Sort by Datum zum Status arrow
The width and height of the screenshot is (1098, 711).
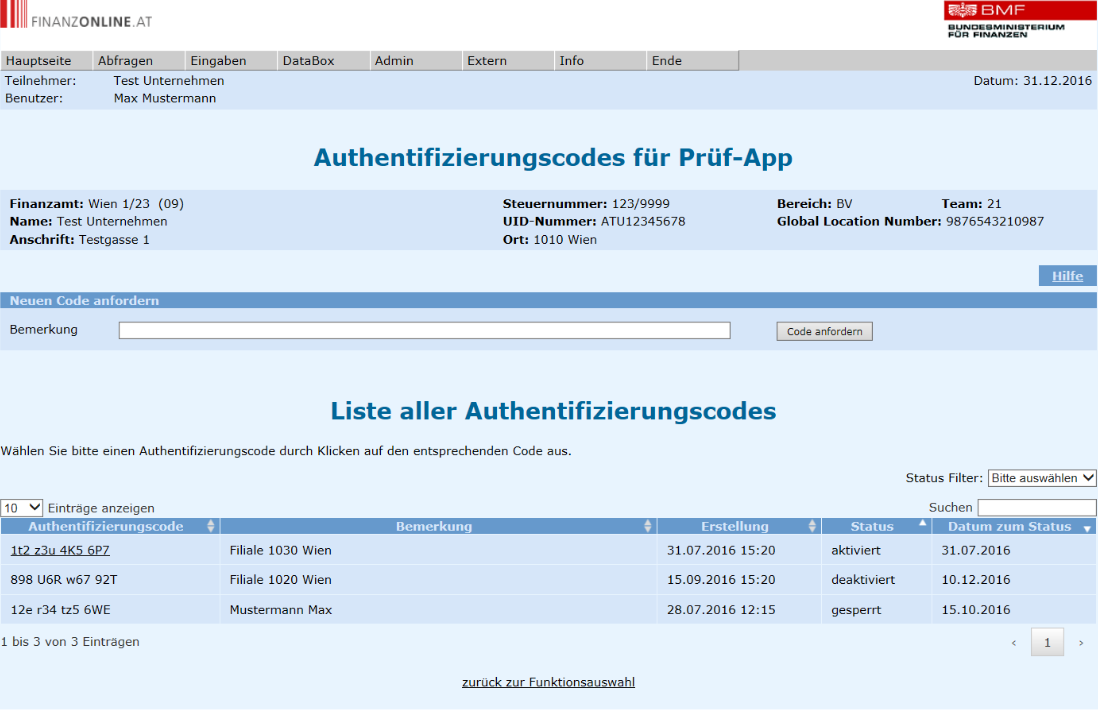[x=1087, y=528]
